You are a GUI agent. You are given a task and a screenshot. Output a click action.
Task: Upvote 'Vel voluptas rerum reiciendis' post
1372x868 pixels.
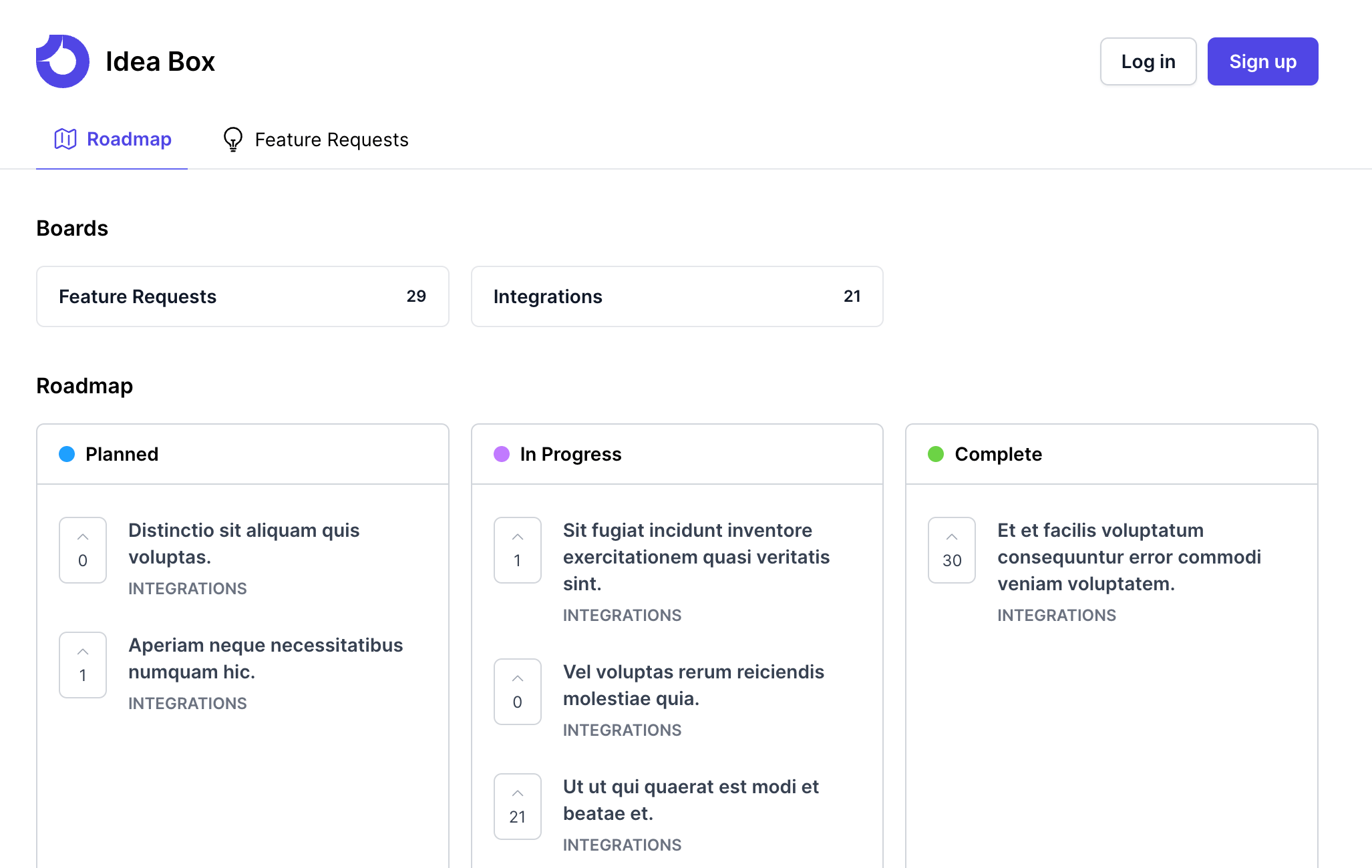pyautogui.click(x=517, y=691)
